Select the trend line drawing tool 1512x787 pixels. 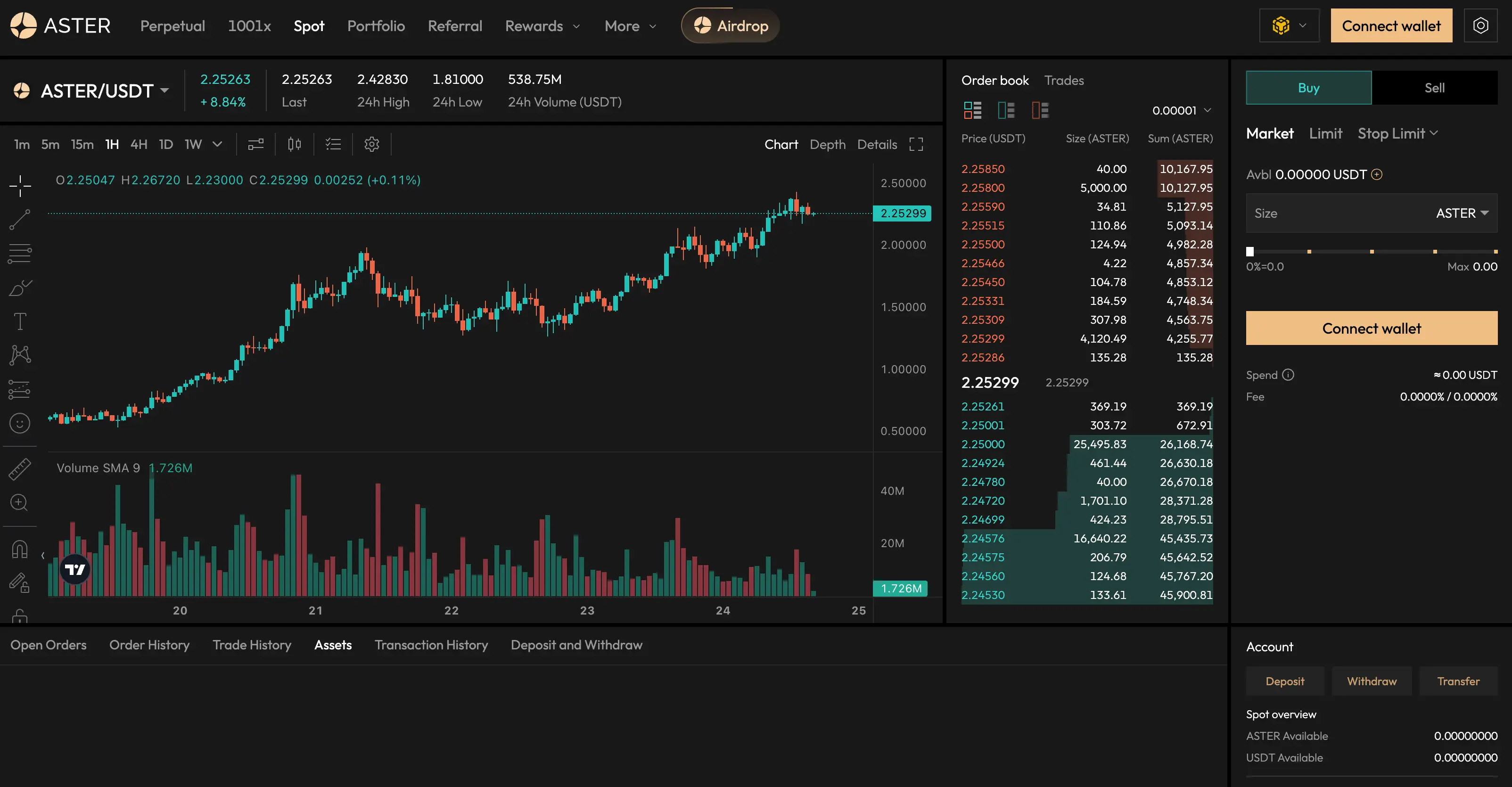point(19,220)
